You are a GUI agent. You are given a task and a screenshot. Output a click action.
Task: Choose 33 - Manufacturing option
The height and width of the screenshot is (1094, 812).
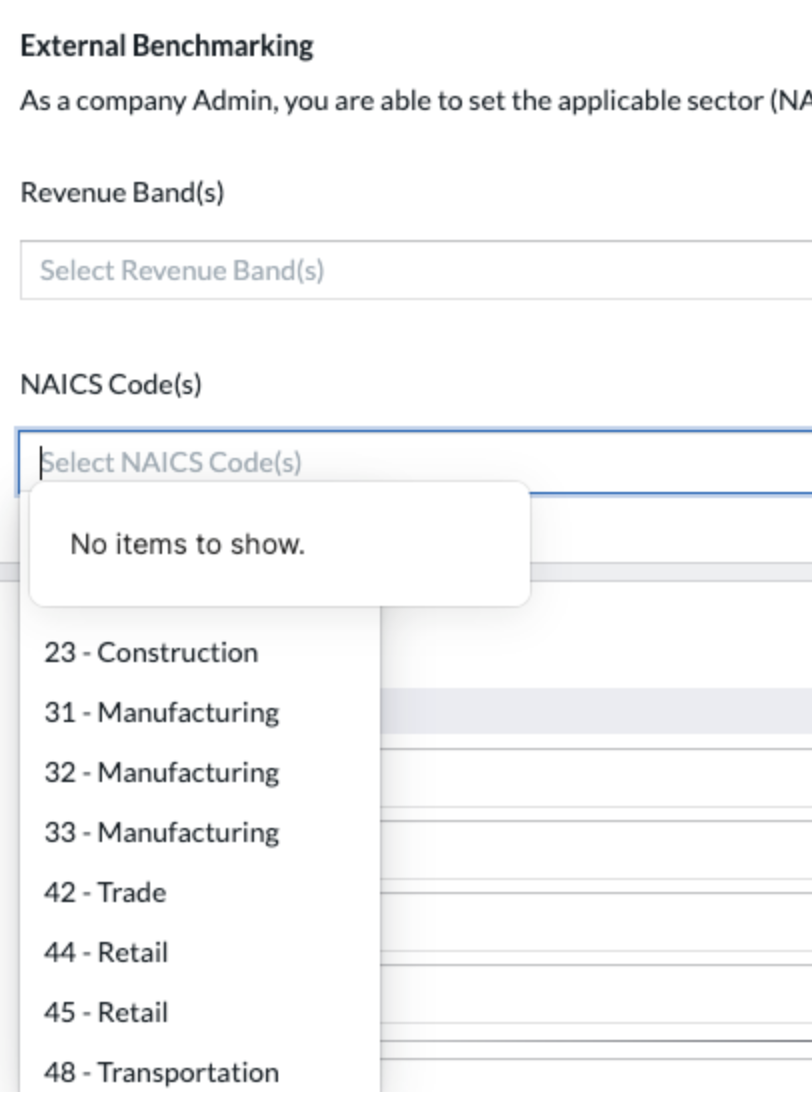pos(200,833)
